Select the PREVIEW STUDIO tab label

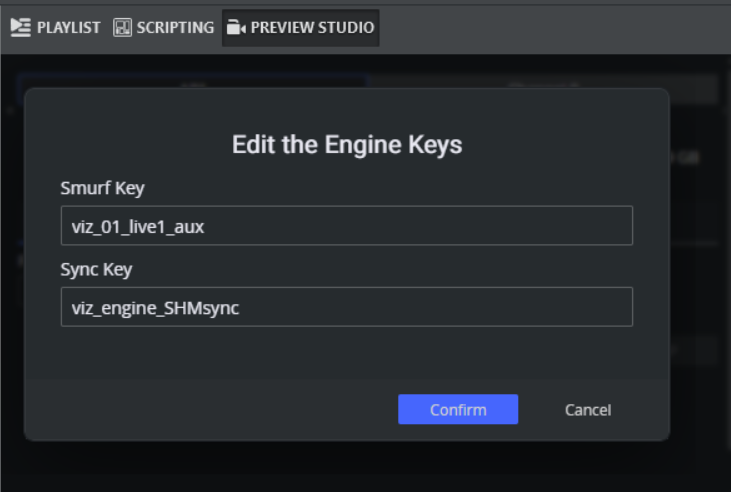pos(312,27)
